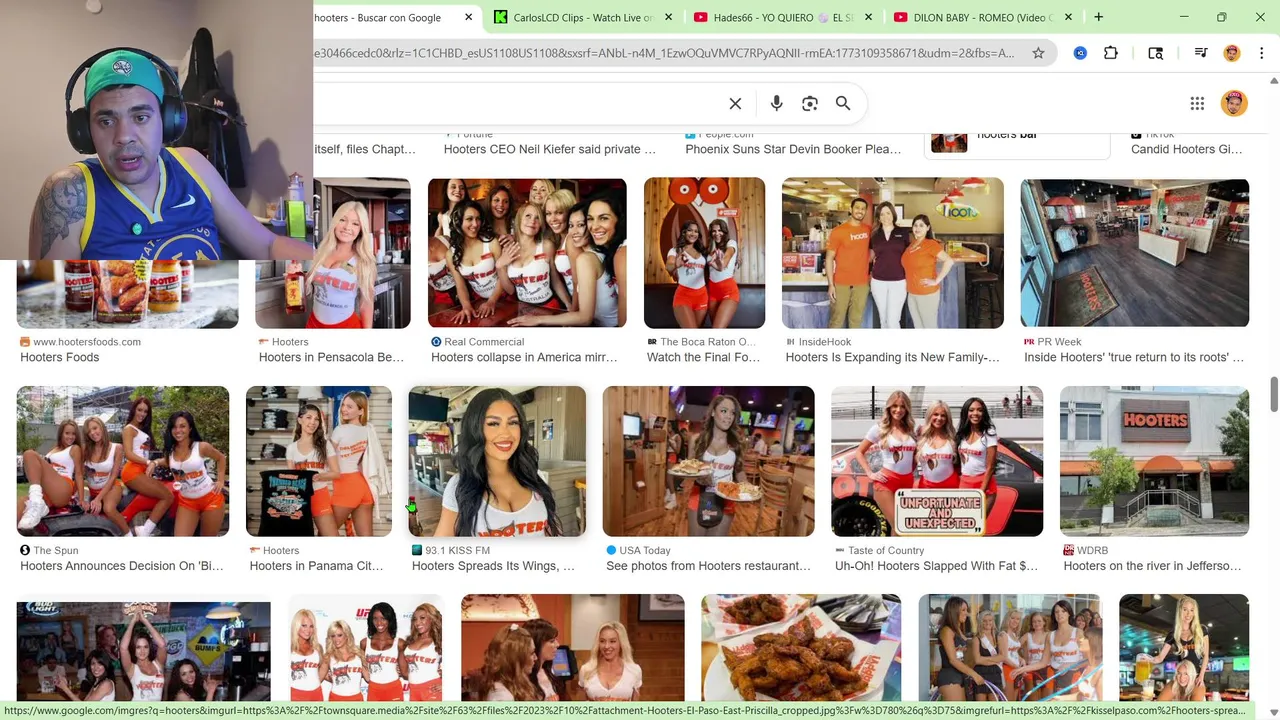
Task: Click 'Hooters Is Expanding its New Family-...' link
Action: tap(892, 357)
